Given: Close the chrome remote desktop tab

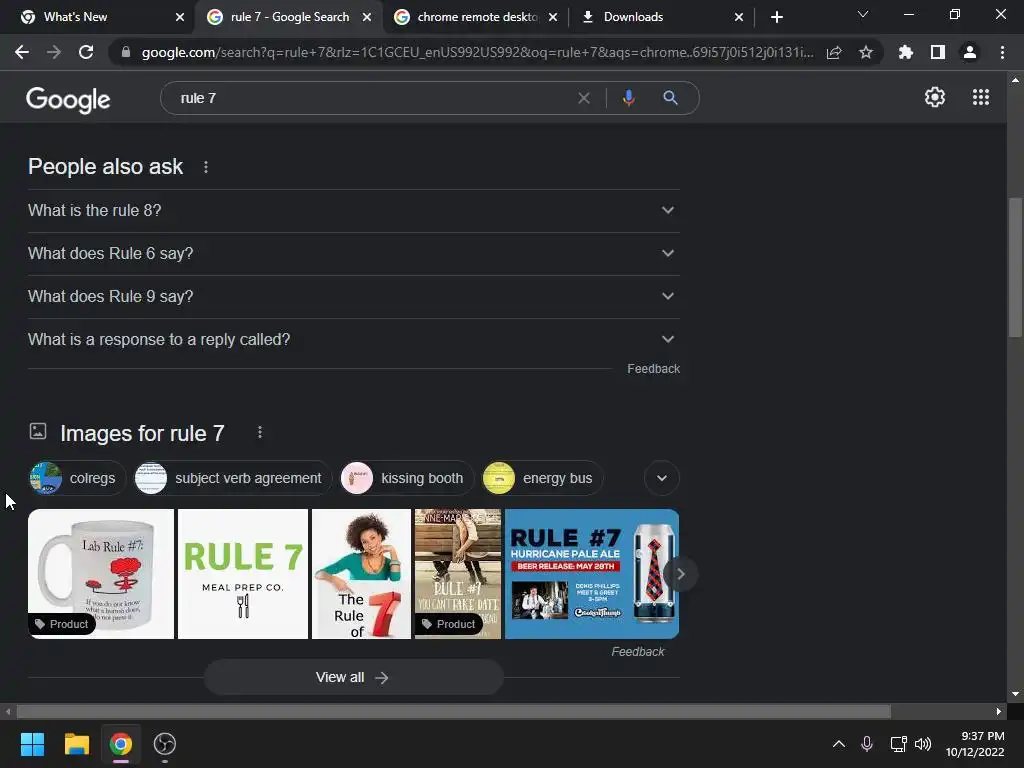Looking at the screenshot, I should [553, 17].
